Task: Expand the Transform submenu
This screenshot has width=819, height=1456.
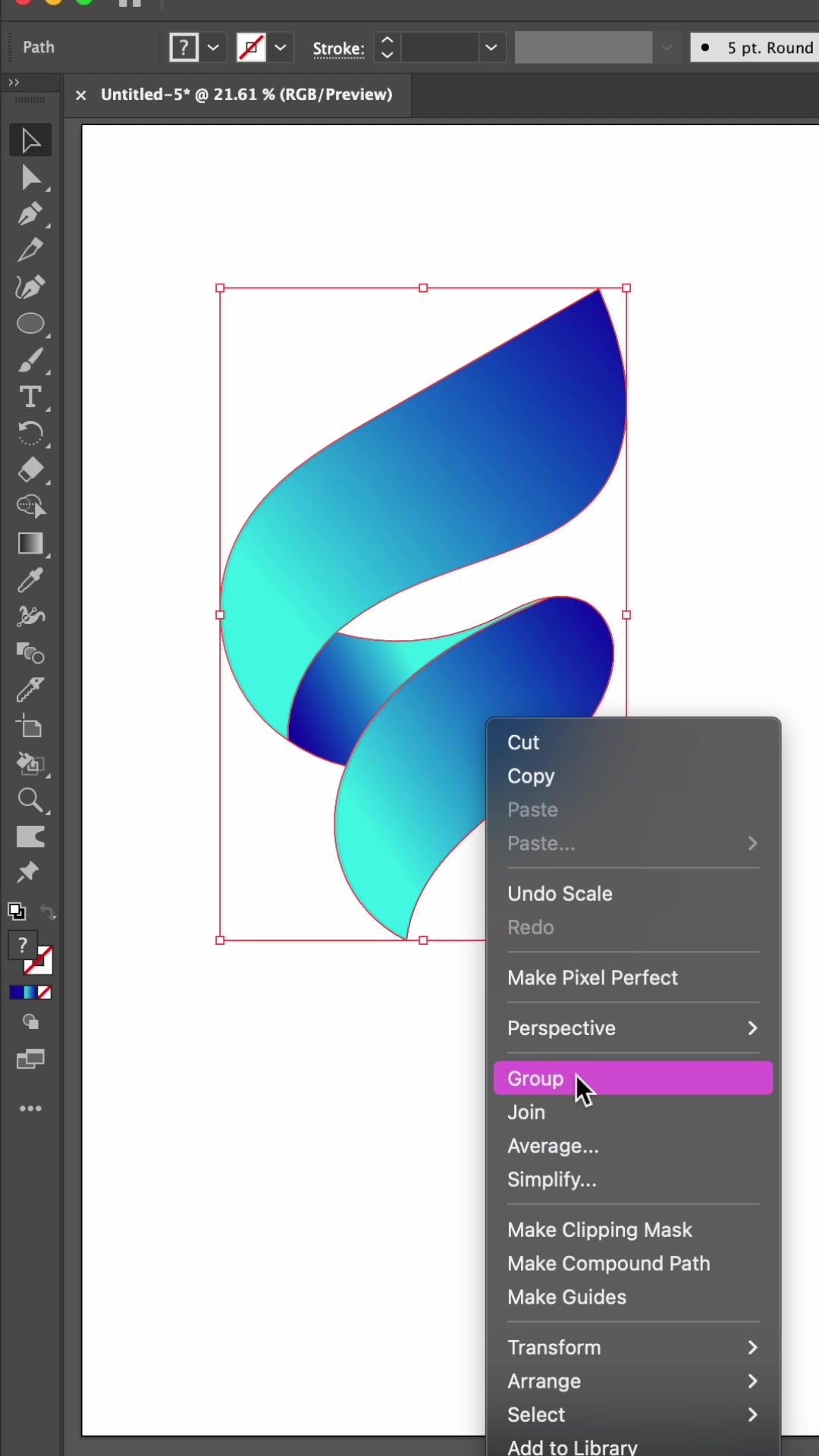Action: point(633,1348)
